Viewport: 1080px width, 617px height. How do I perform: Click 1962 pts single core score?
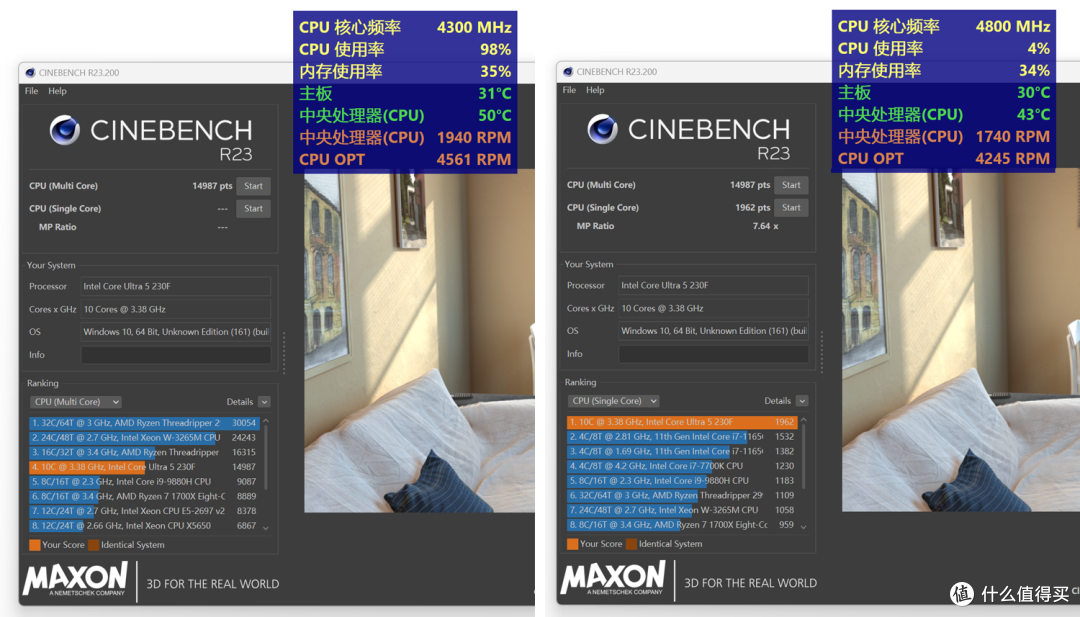pos(753,208)
